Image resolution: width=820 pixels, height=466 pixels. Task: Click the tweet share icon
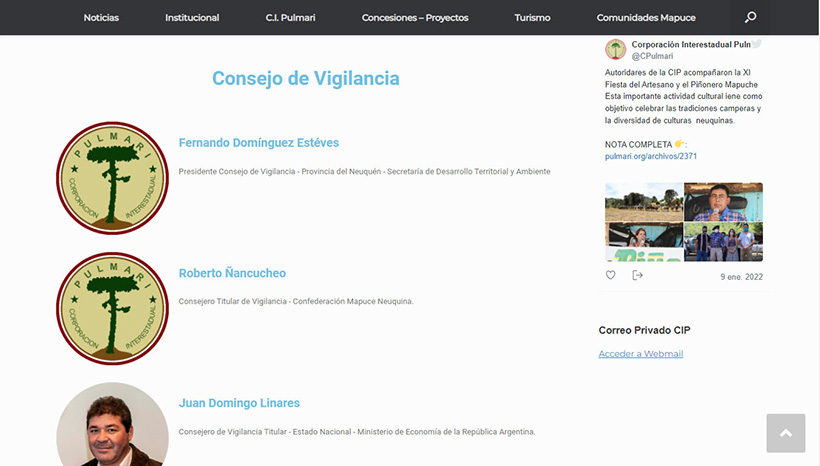(x=637, y=276)
